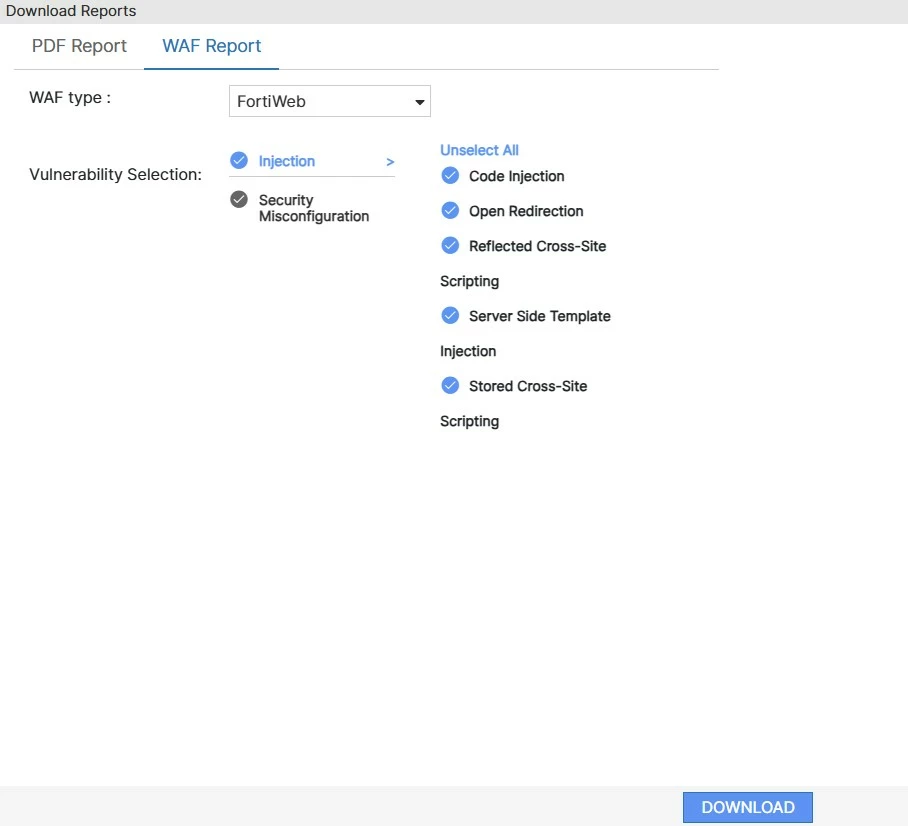Uncheck Server Side Template Injection checkbox
The width and height of the screenshot is (908, 826).
[450, 316]
